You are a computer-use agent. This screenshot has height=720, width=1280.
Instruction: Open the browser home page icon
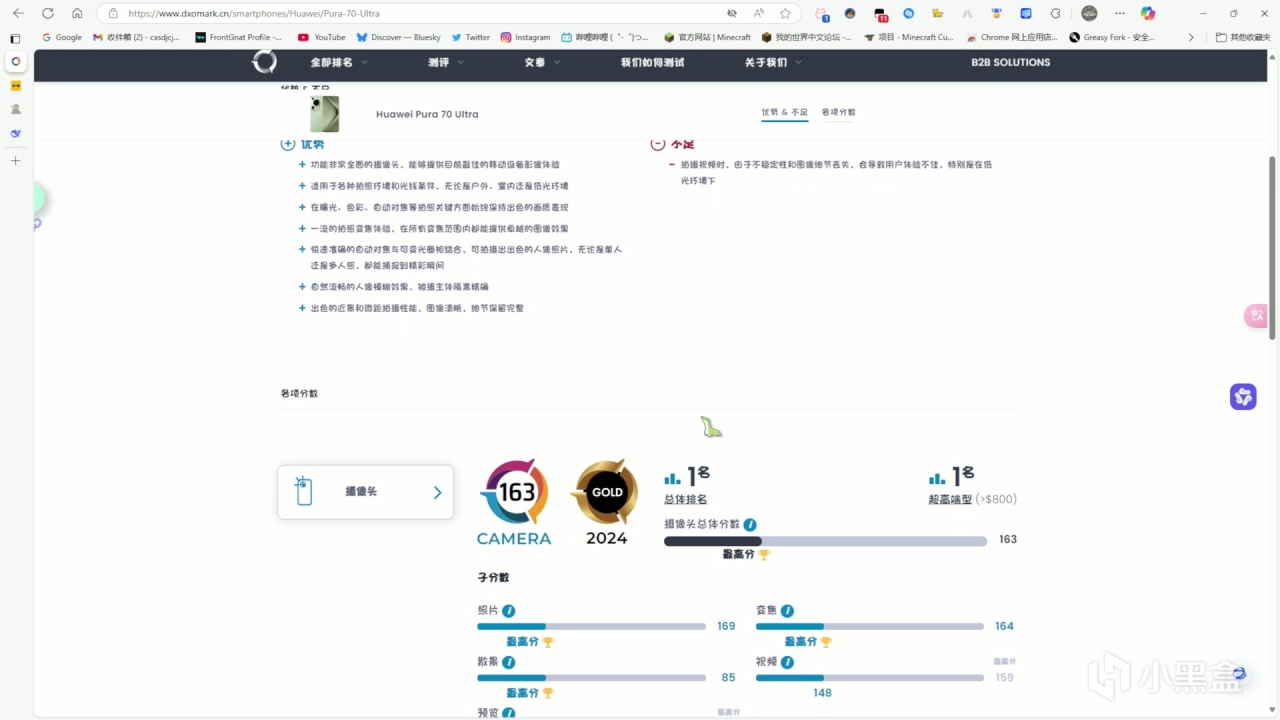[77, 13]
